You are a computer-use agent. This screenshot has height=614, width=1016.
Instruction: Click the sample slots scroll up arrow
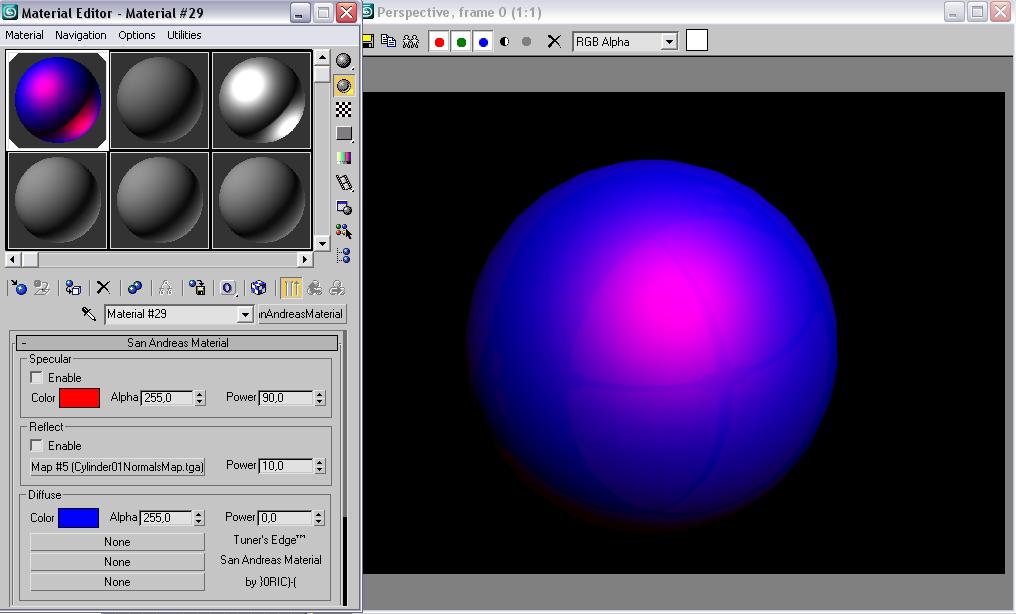point(322,58)
